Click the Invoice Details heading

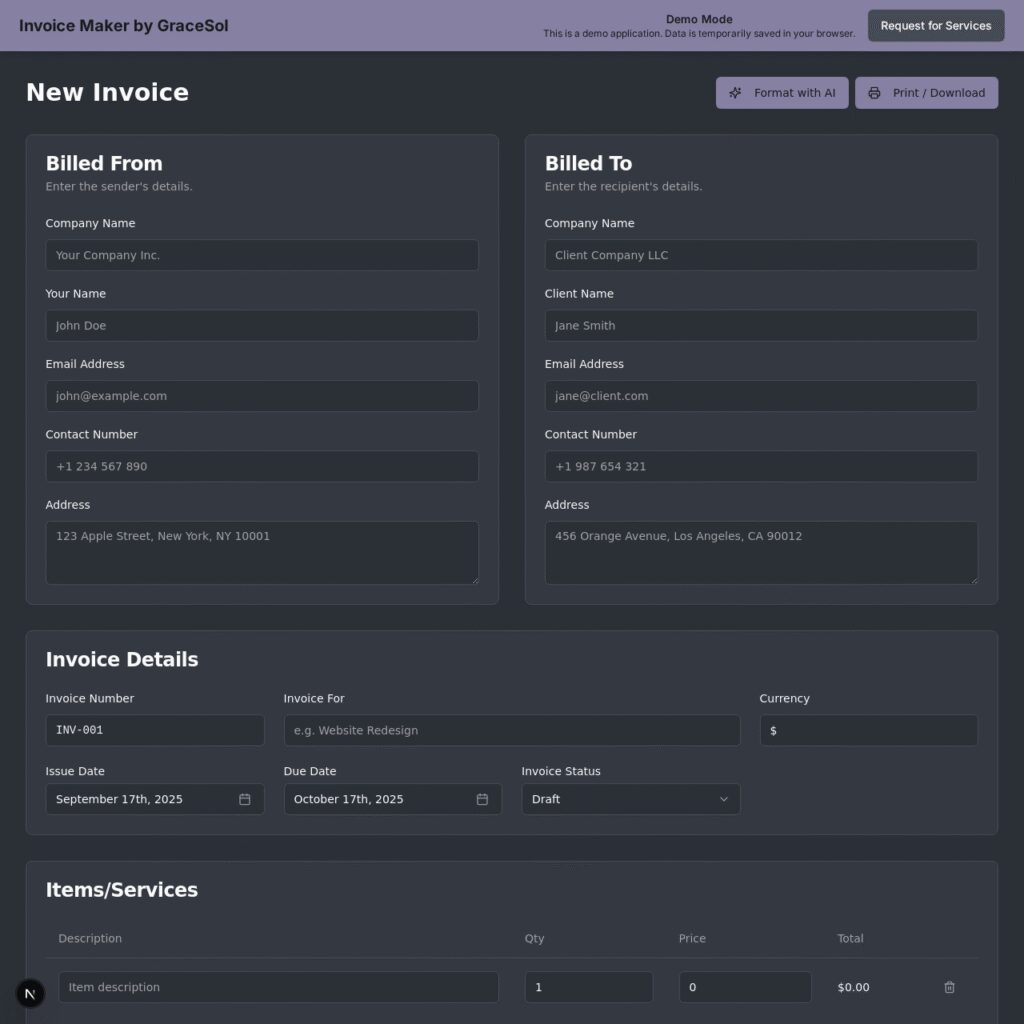click(121, 659)
